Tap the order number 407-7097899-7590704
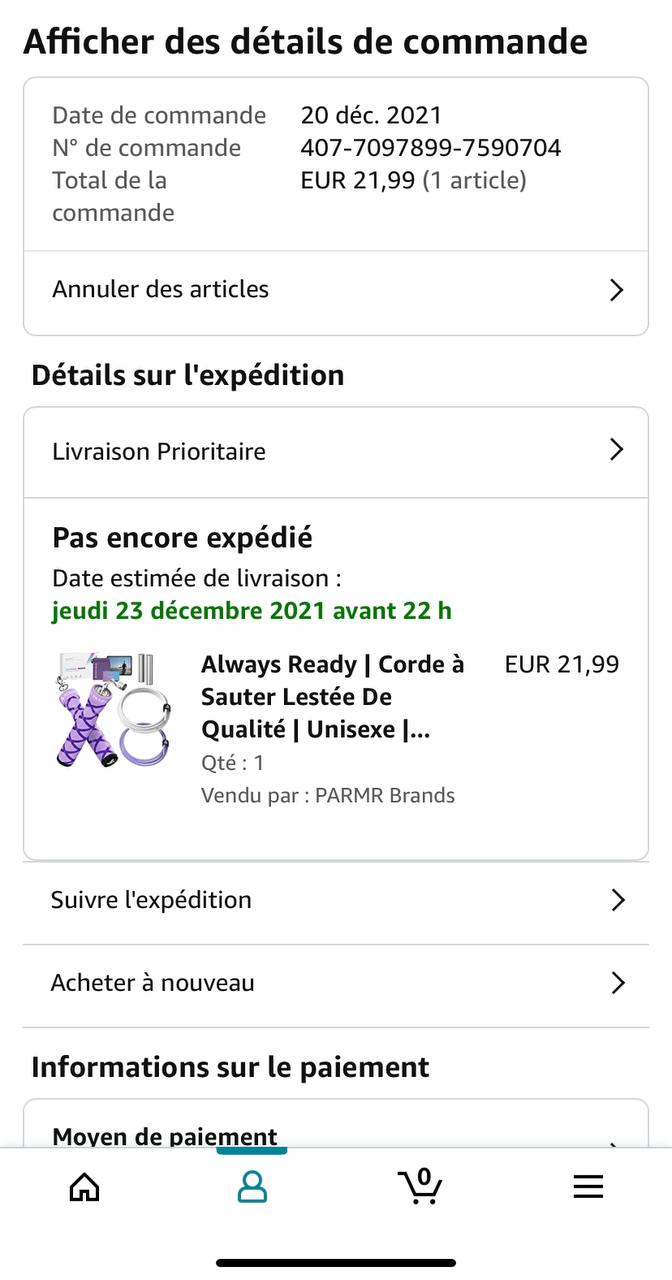 point(430,148)
